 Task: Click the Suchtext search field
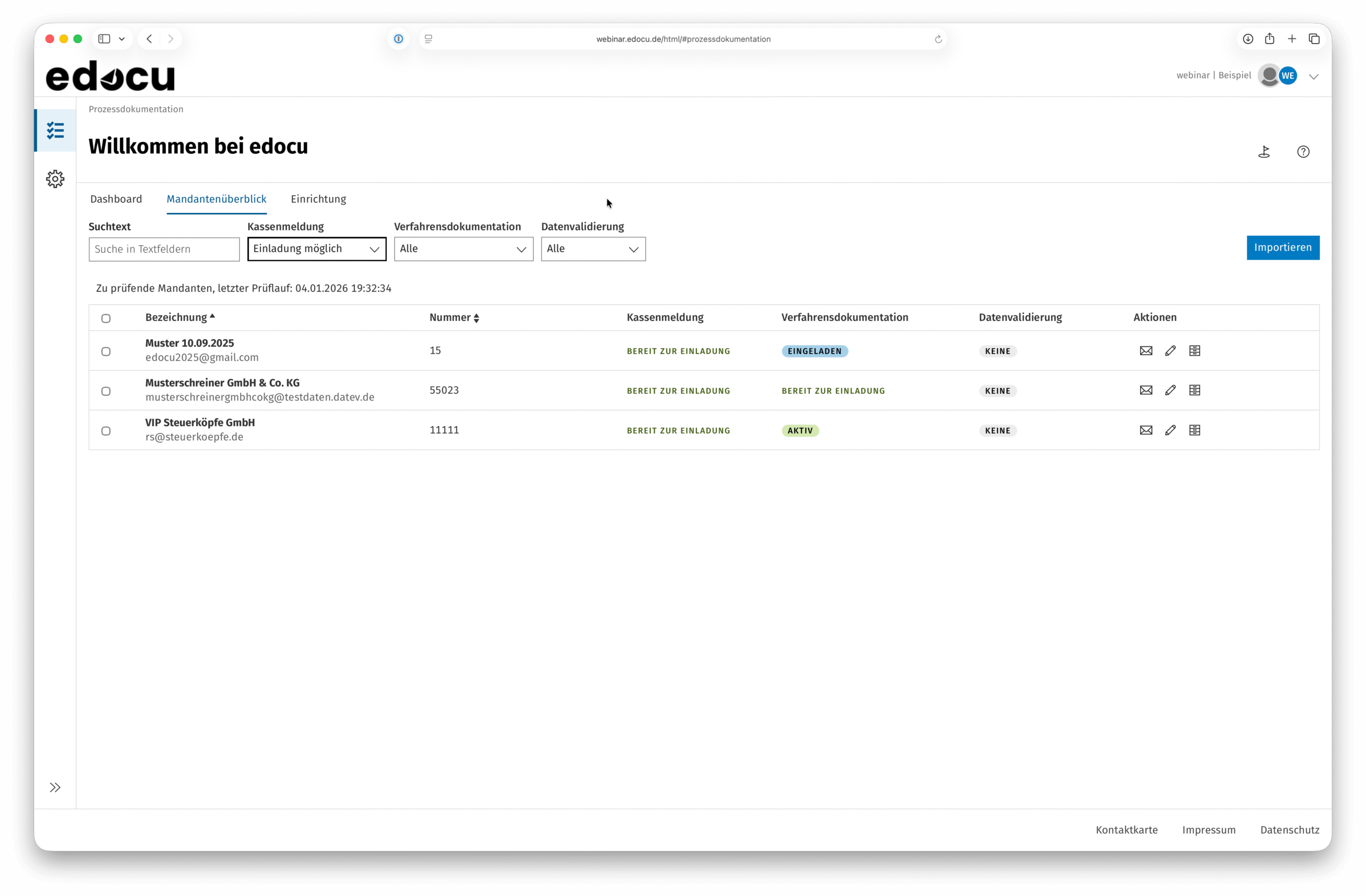click(x=164, y=250)
